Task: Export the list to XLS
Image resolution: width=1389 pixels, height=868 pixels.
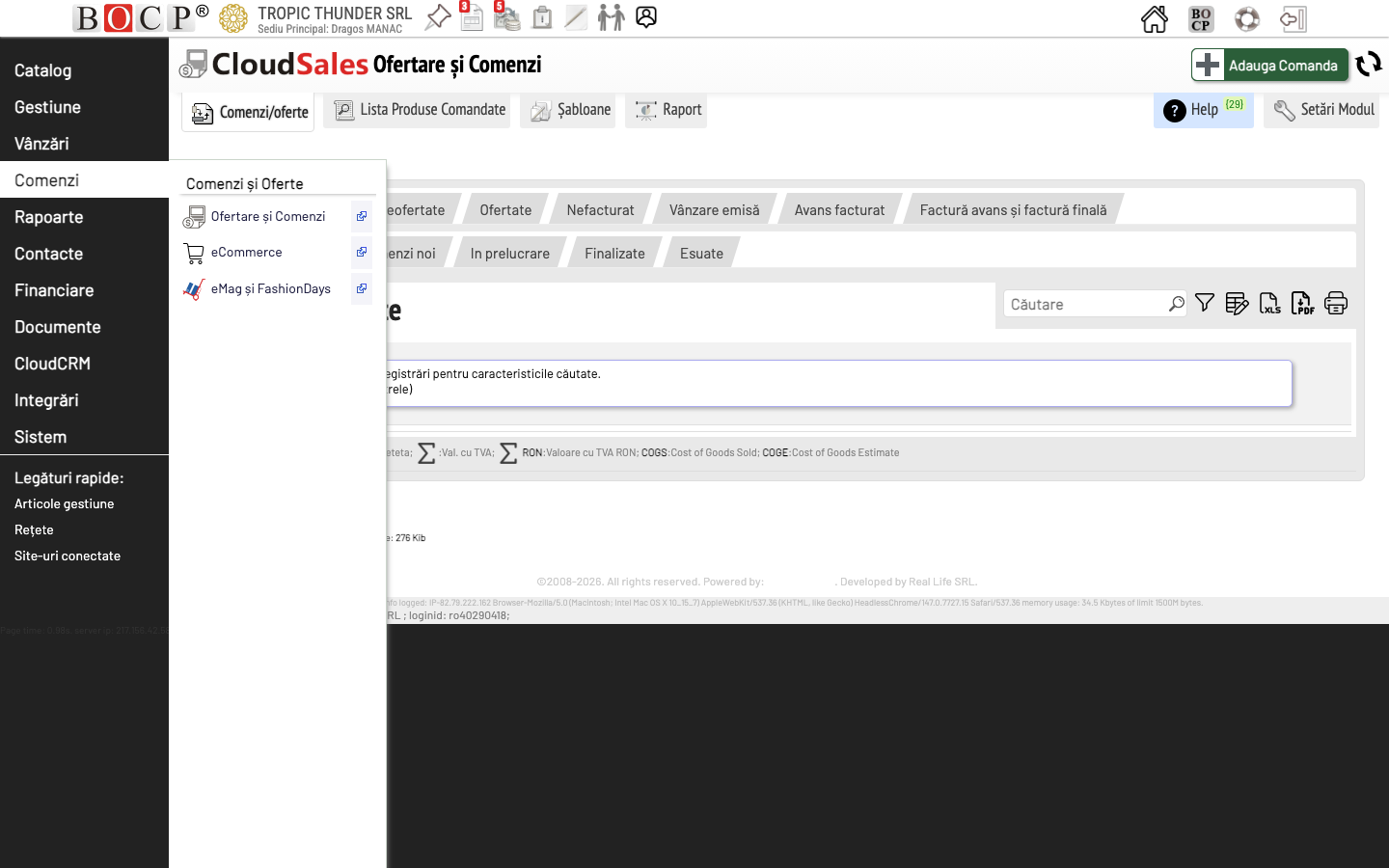Action: [x=1270, y=304]
